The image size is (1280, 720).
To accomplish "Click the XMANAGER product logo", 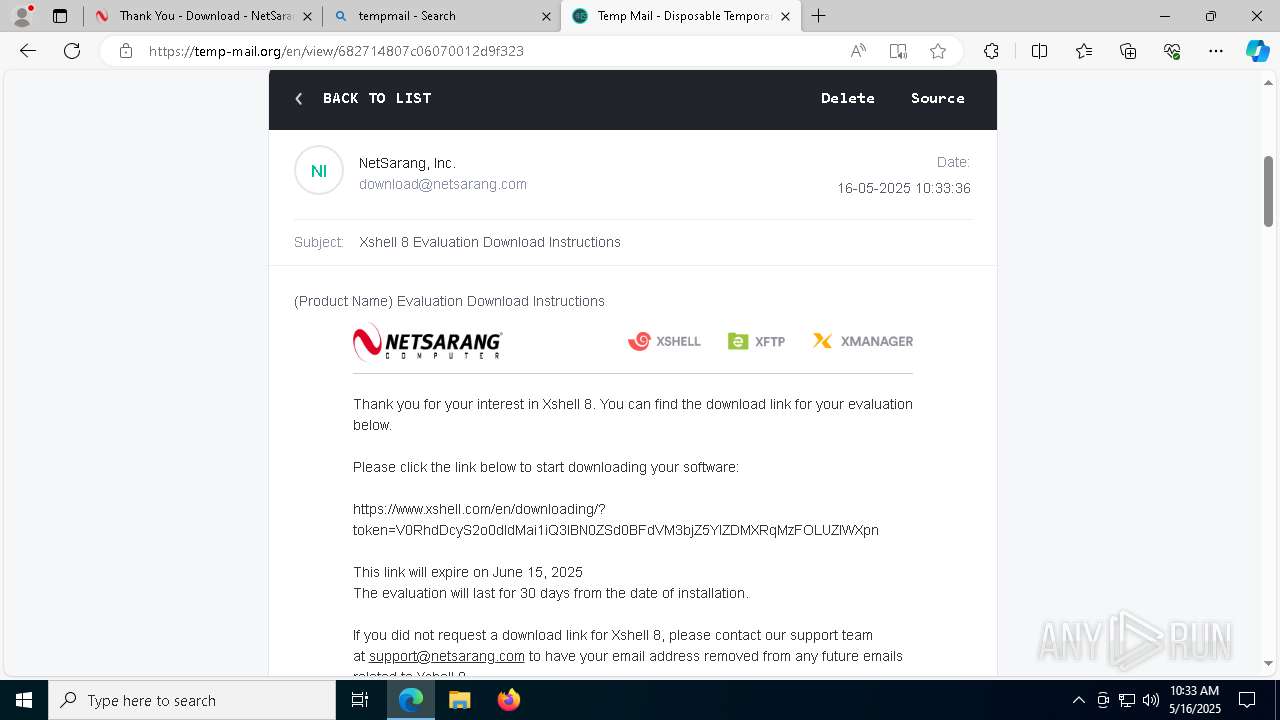I will click(863, 341).
